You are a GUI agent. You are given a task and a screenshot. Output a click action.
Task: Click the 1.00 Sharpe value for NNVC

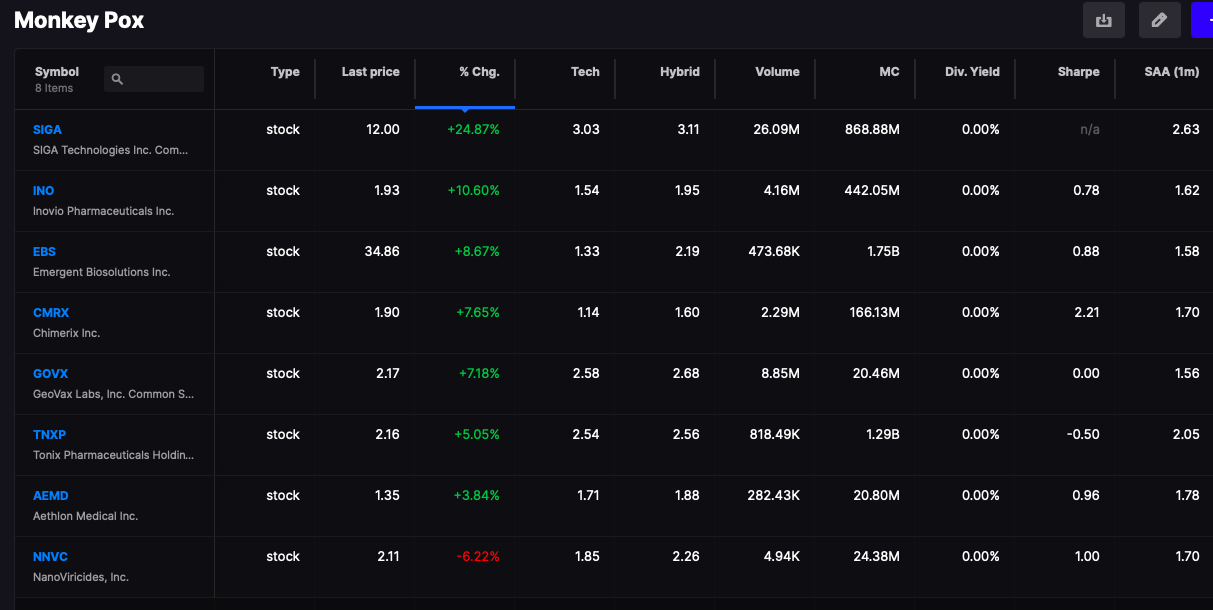point(1087,557)
